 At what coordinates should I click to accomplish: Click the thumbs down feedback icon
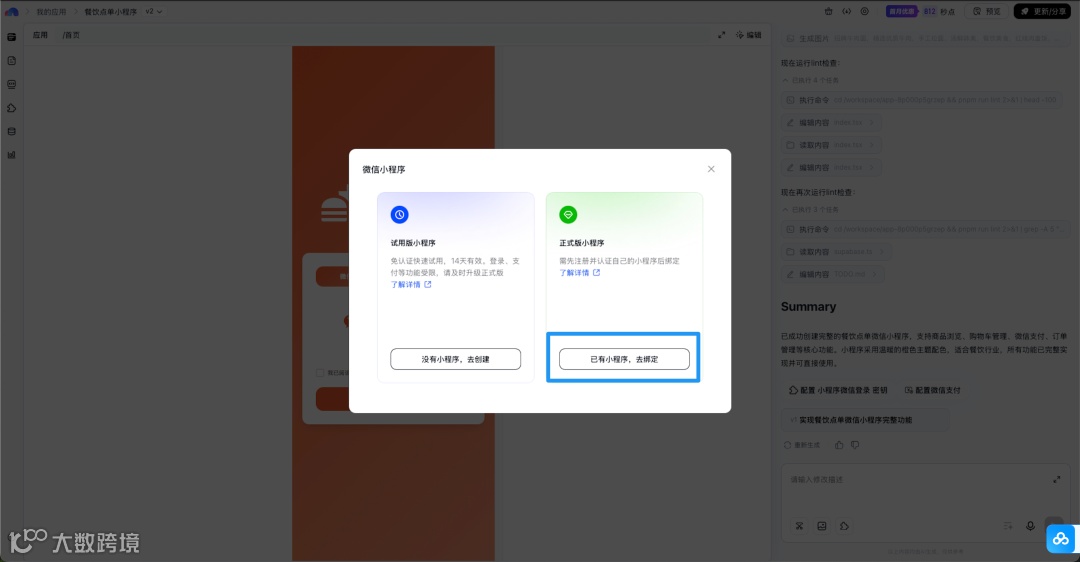[x=855, y=445]
